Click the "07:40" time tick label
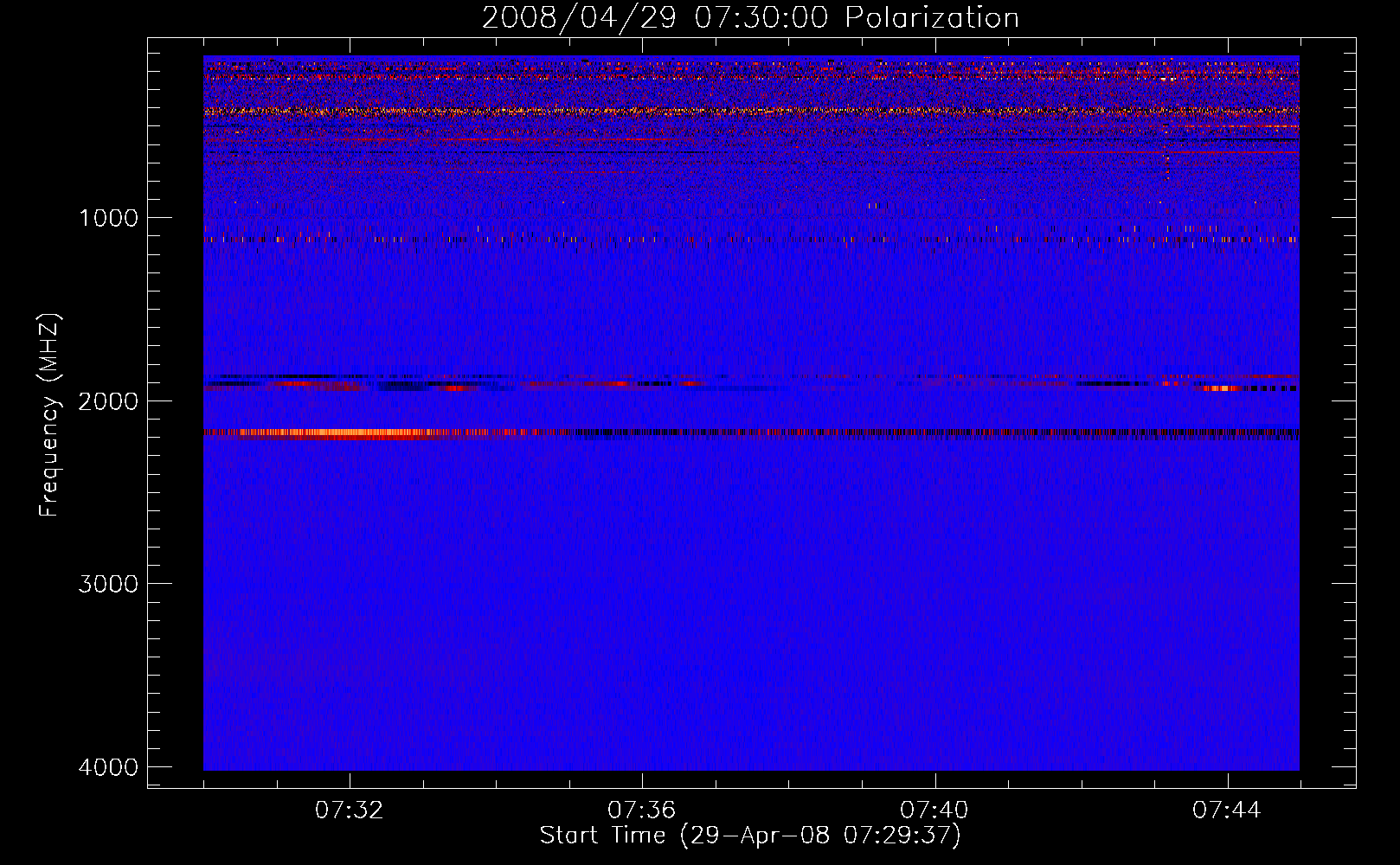Screen dimensions: 1400x865 [934, 811]
